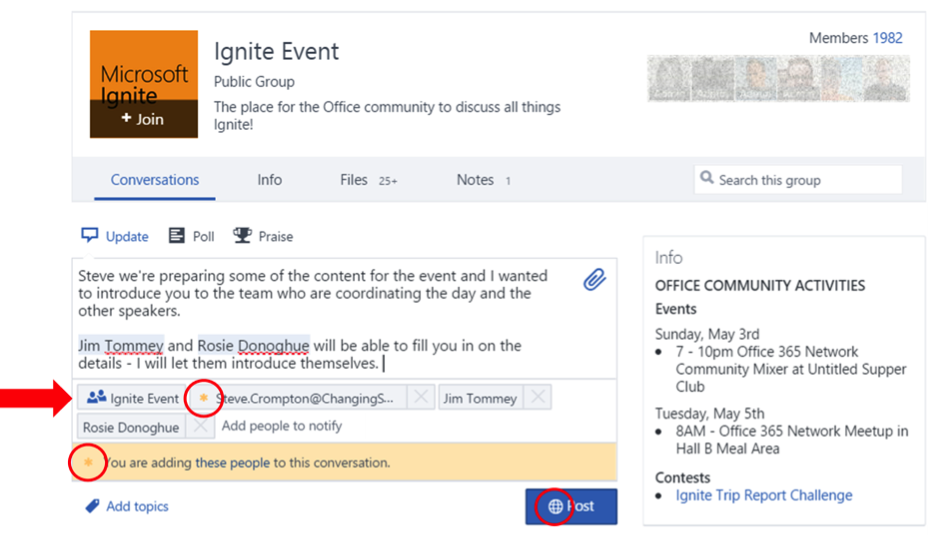Screen dimensions: 941x536
Task: Click the Search this group field
Action: 798,179
